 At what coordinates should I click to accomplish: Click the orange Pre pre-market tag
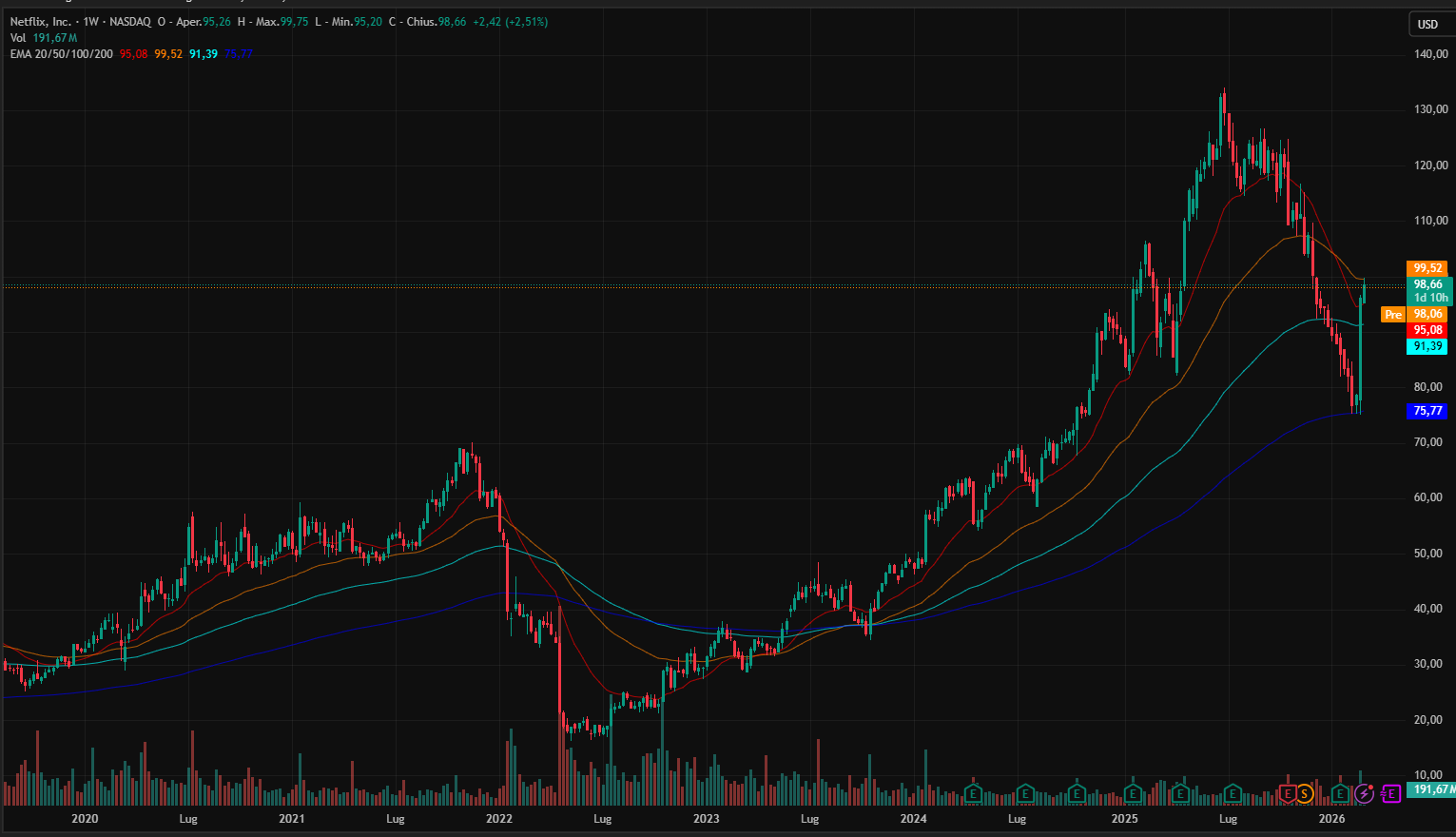click(x=1393, y=314)
